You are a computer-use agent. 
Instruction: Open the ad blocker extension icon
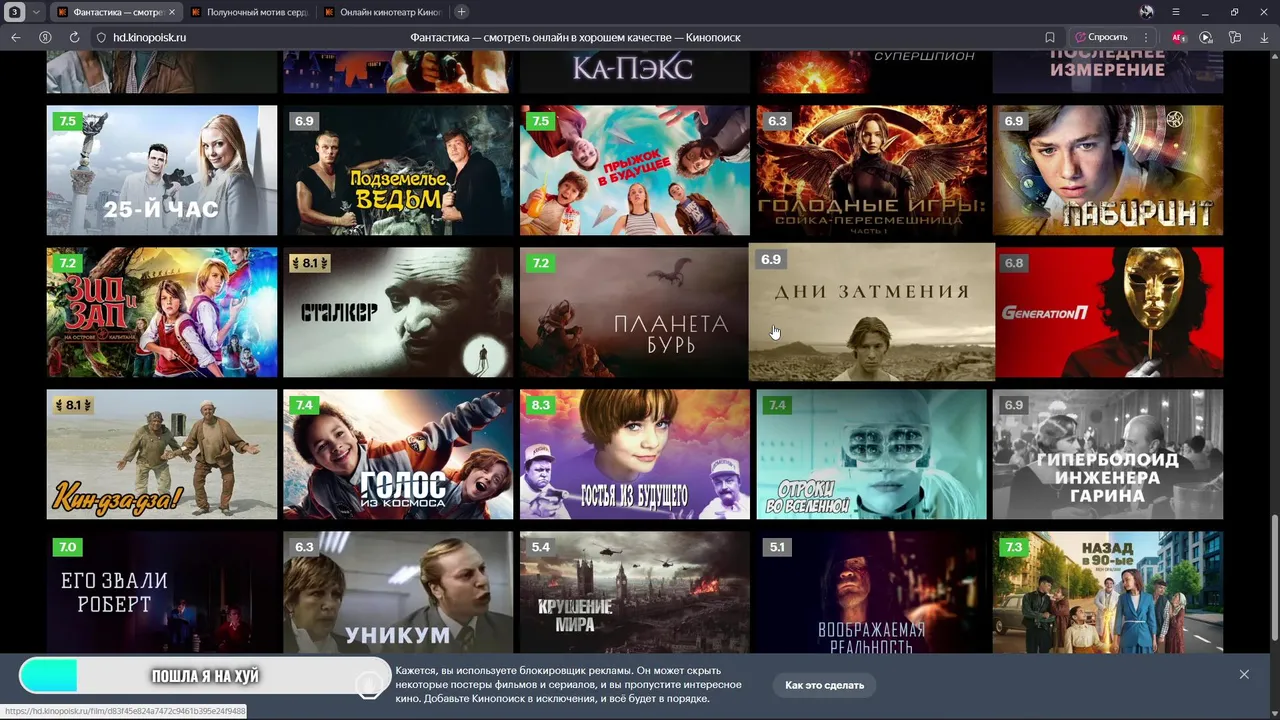[1178, 37]
